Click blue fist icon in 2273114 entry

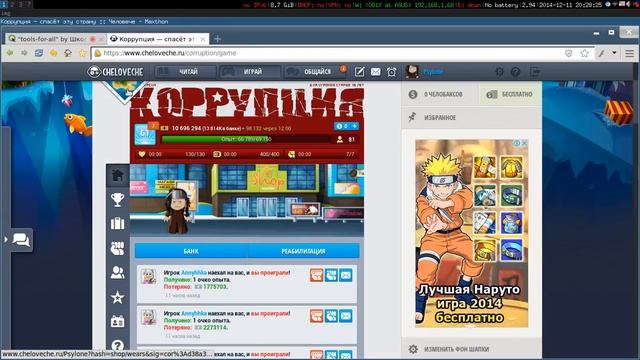[331, 316]
